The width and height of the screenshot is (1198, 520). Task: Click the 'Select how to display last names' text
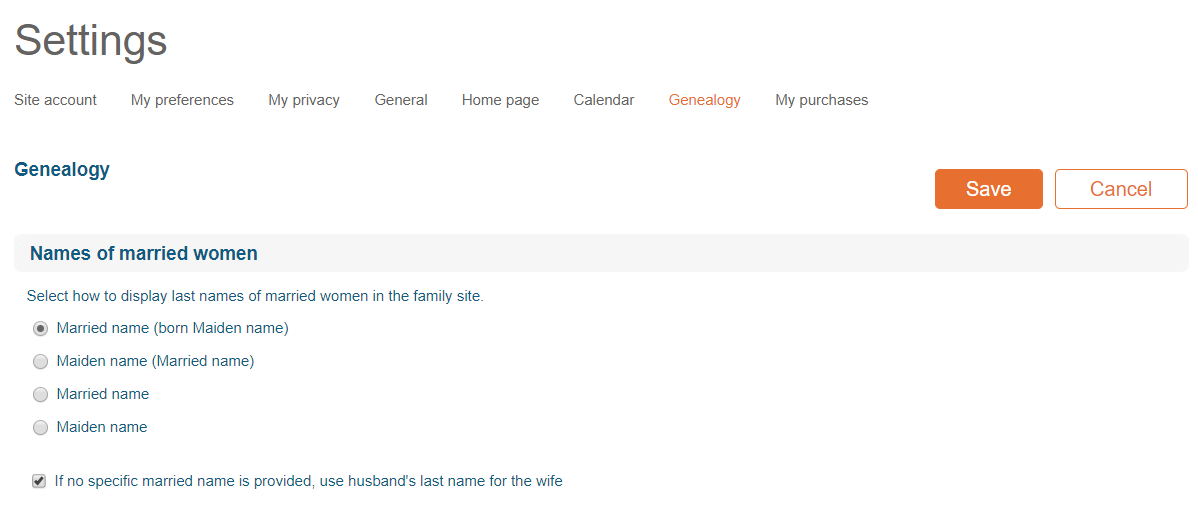pos(255,296)
